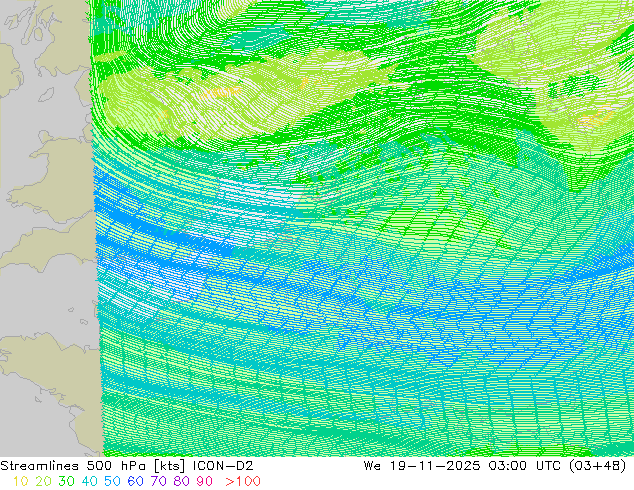Click legend value '>100' in red
634x490 pixels.
point(243,481)
